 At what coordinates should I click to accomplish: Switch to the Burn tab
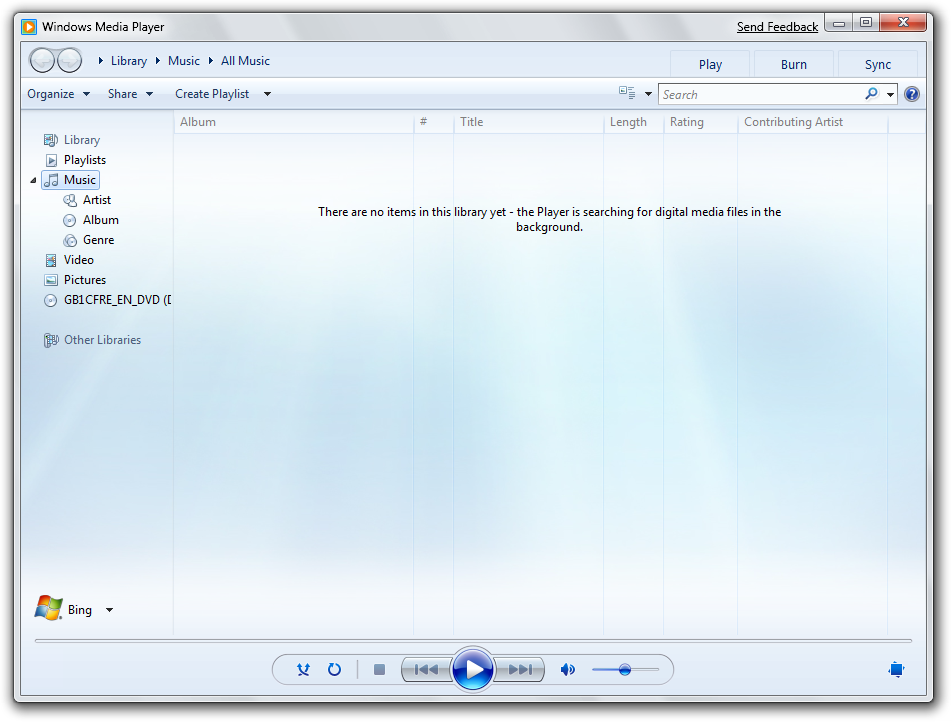pyautogui.click(x=794, y=64)
